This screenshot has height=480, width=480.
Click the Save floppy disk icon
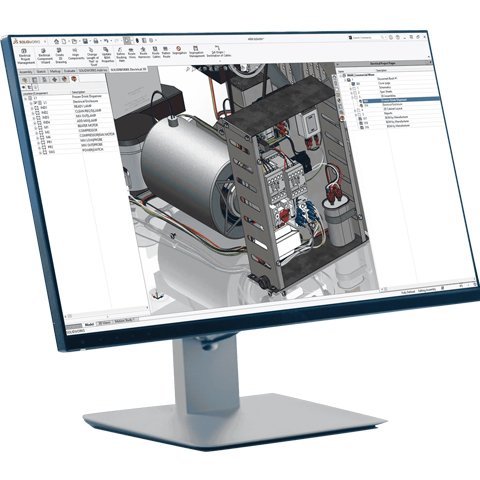point(85,41)
